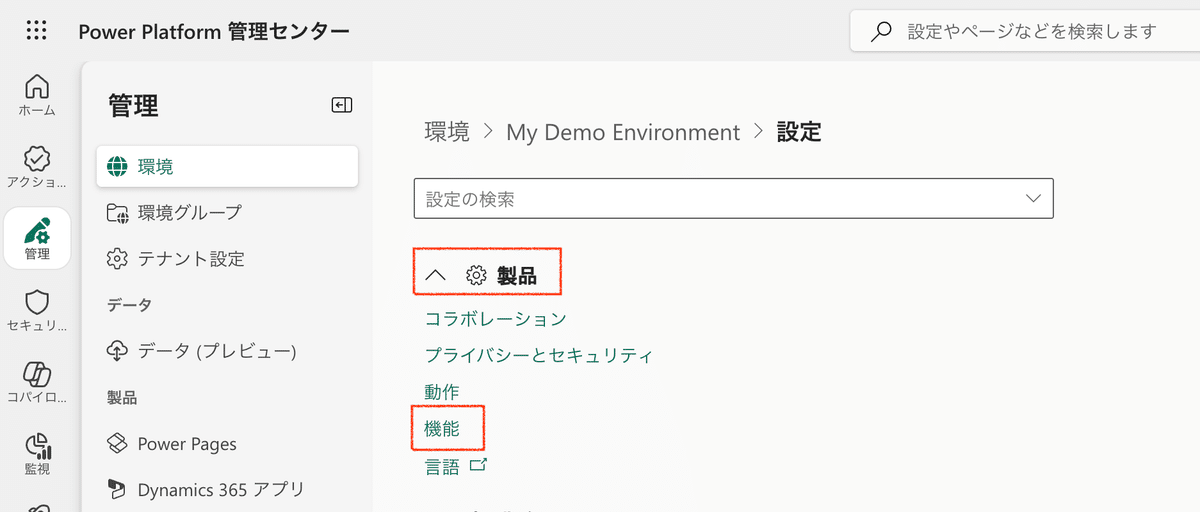
Task: Click the 機能 settings link
Action: click(x=442, y=428)
